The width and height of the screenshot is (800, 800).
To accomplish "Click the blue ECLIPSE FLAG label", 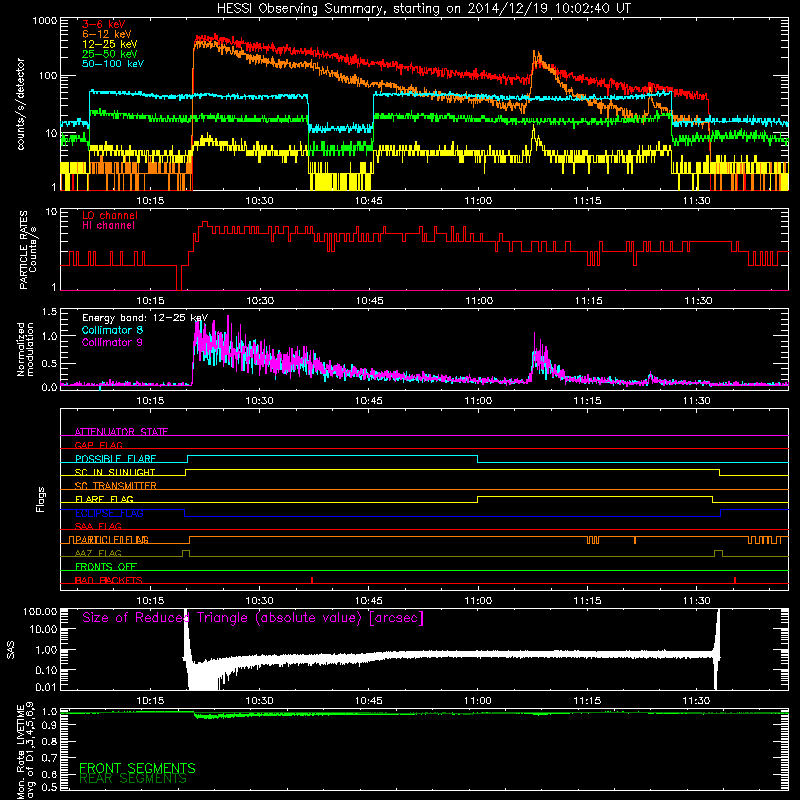I will (x=109, y=513).
